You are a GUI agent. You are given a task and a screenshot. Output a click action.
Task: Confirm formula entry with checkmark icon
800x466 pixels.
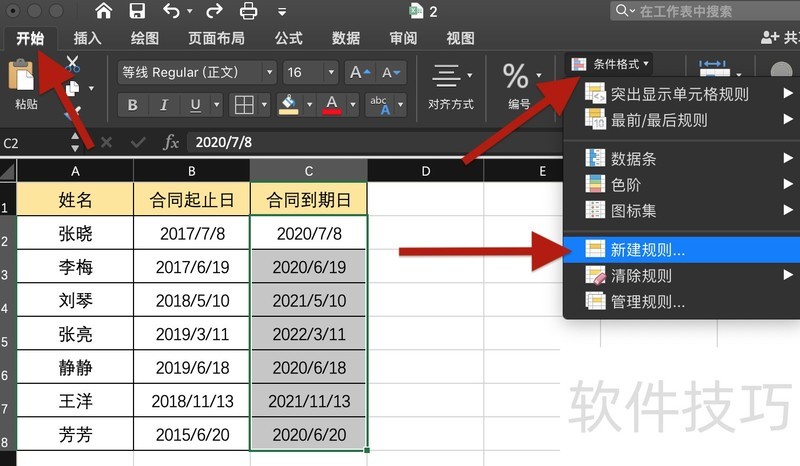[x=138, y=142]
